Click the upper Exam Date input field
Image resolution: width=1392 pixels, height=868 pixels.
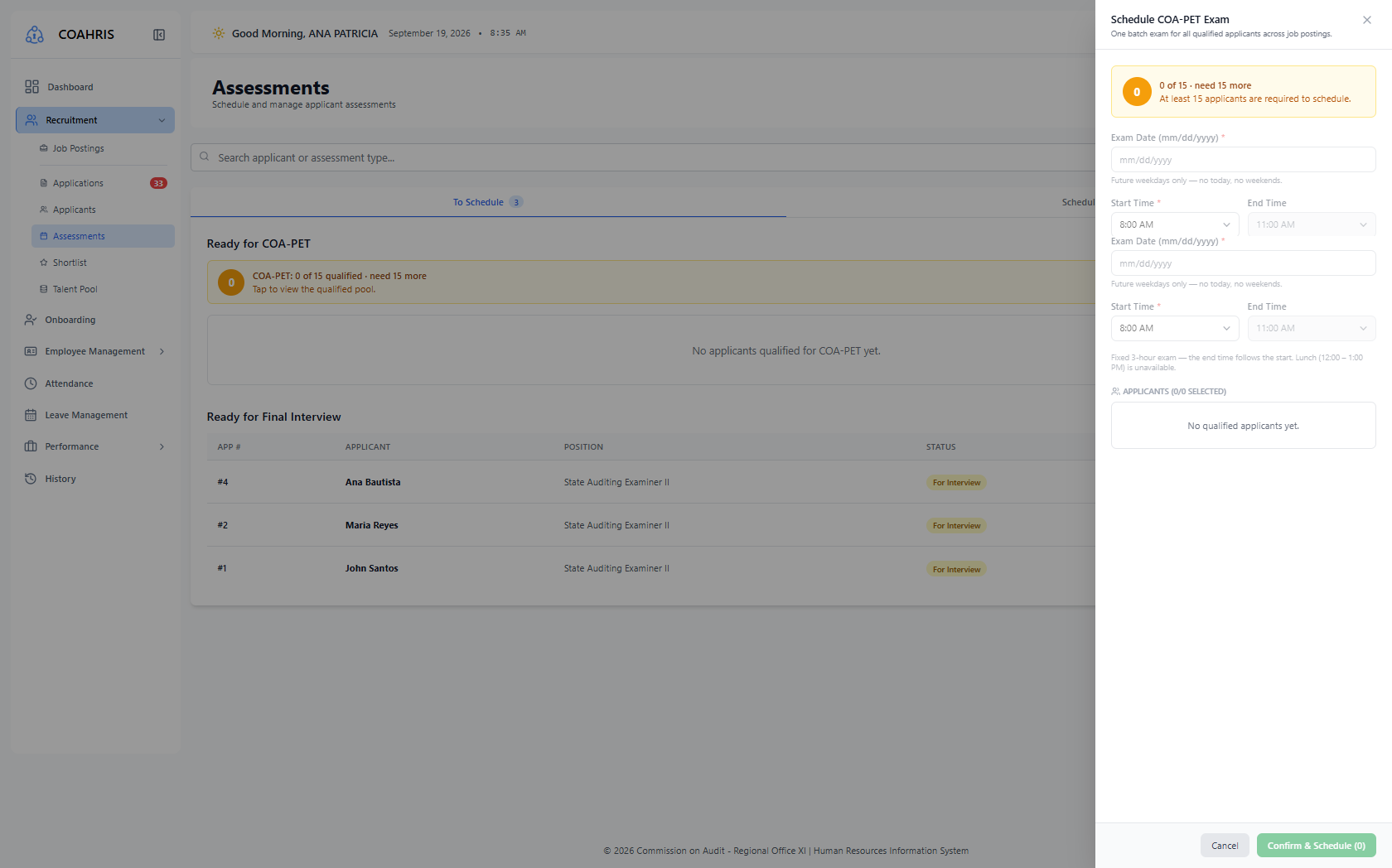1243,160
